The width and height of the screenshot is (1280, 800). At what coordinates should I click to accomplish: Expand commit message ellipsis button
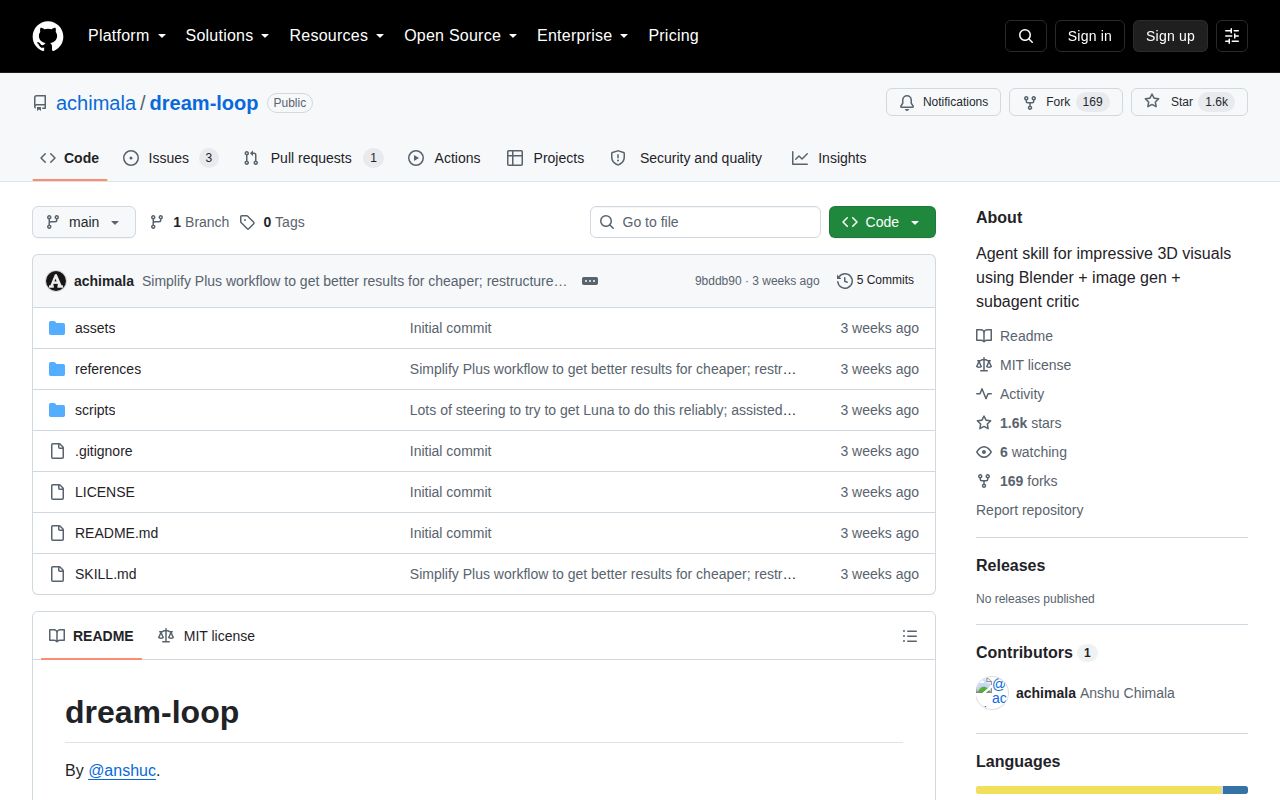pyautogui.click(x=590, y=281)
